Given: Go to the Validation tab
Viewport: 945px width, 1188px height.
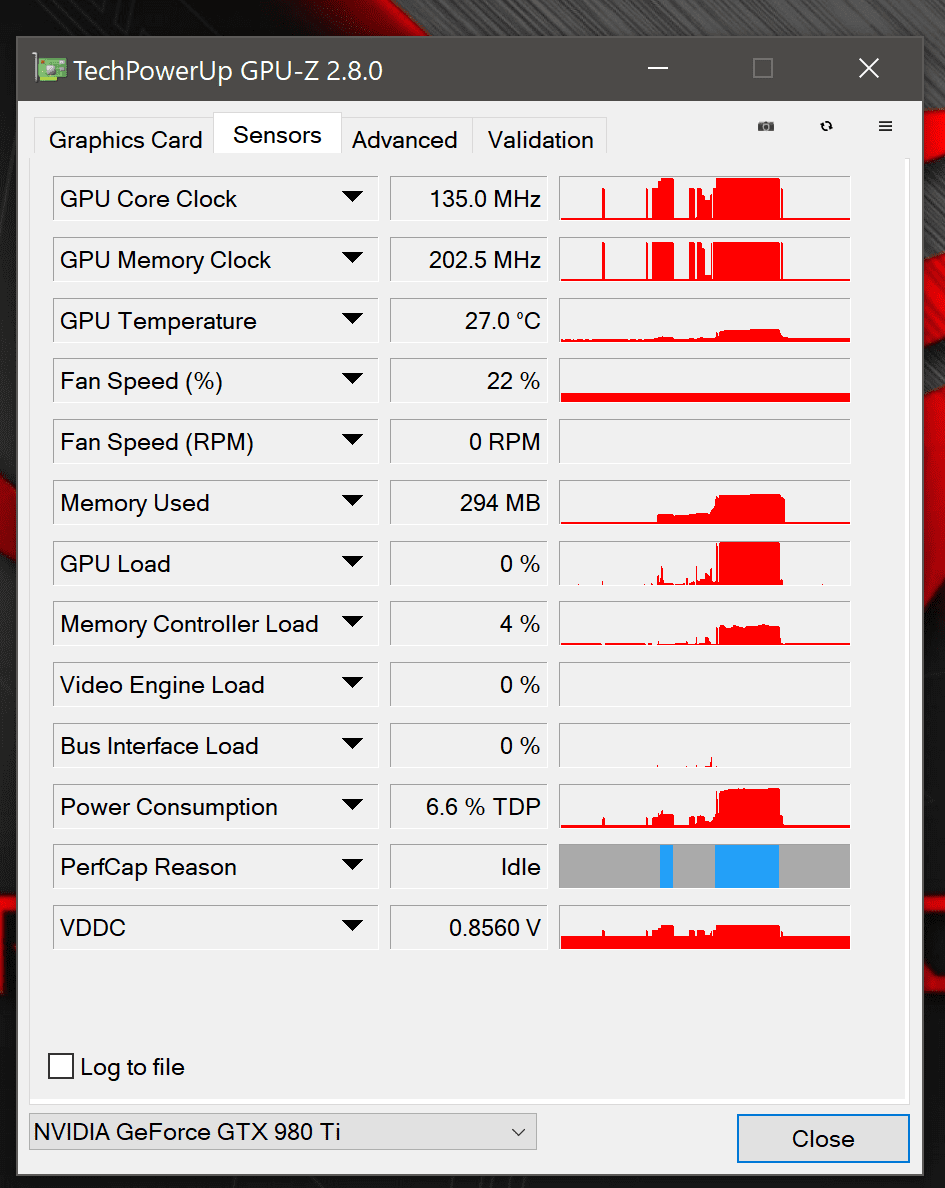Looking at the screenshot, I should pyautogui.click(x=540, y=139).
